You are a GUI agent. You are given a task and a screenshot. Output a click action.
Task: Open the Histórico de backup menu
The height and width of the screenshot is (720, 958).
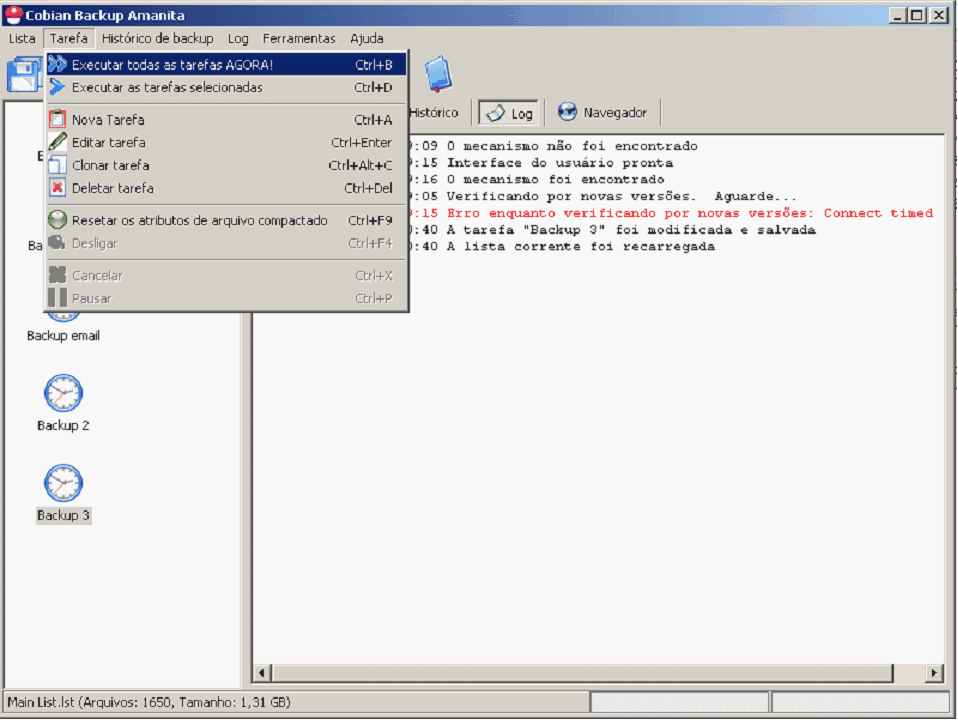tap(157, 38)
